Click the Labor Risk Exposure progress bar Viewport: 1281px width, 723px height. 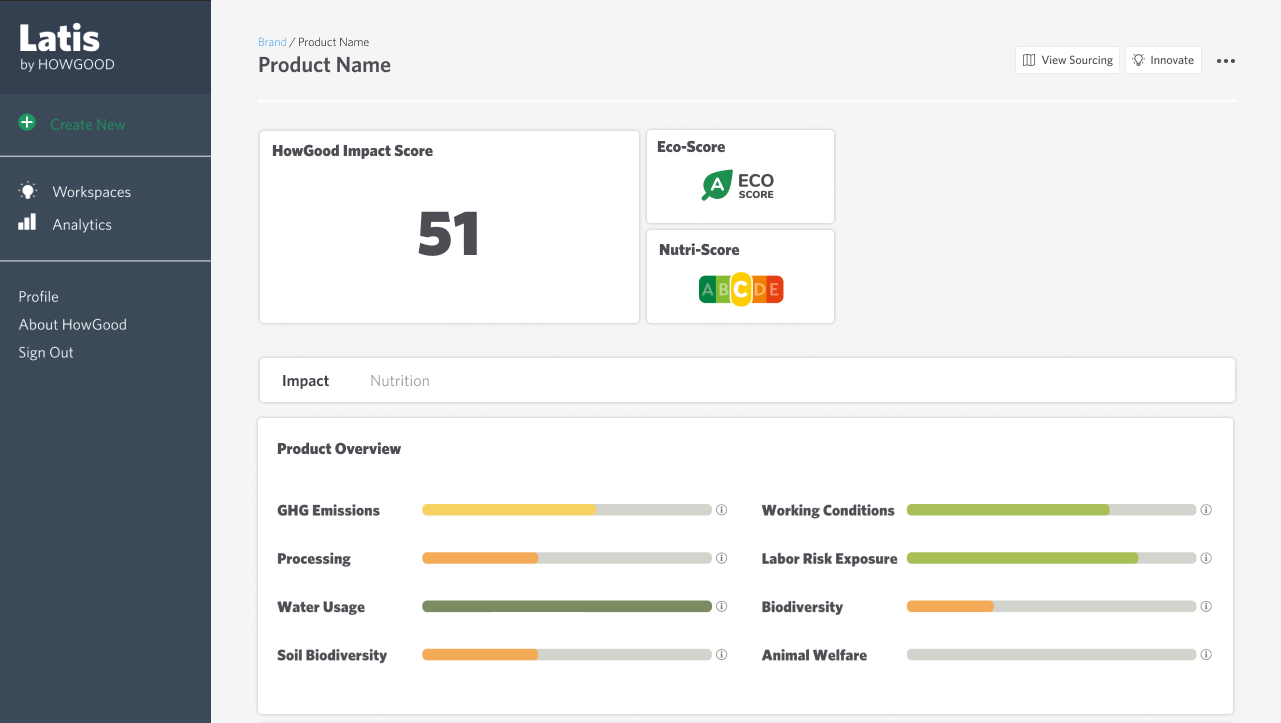tap(1051, 558)
